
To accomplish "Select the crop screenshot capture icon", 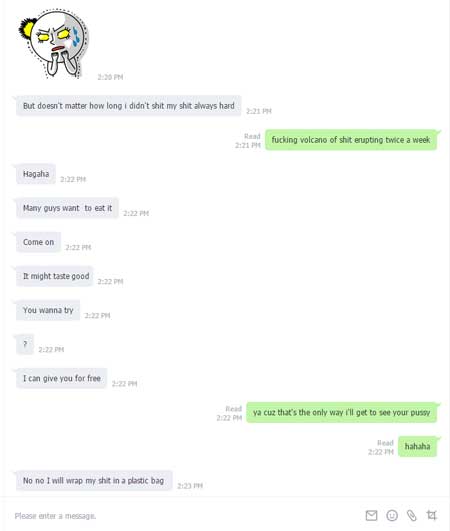I will (432, 515).
